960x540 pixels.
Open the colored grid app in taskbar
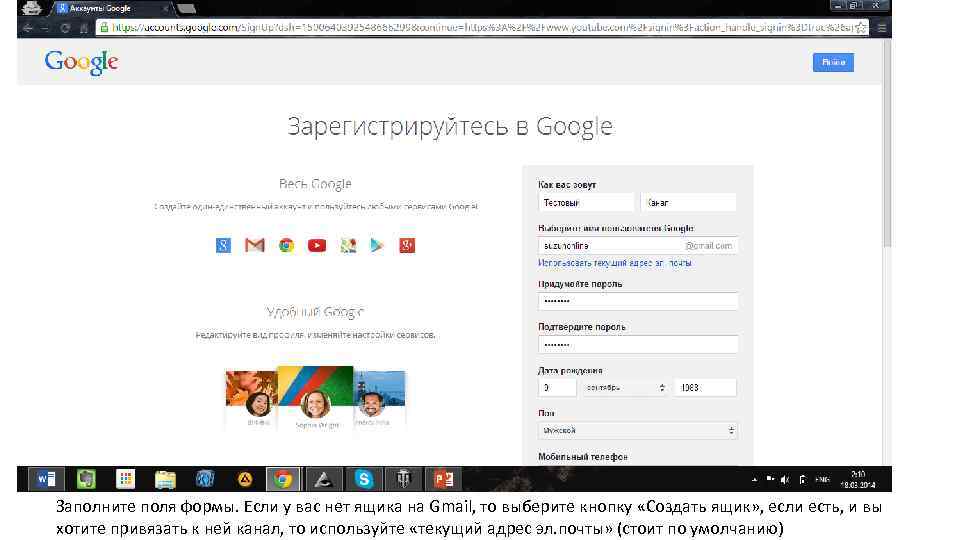click(126, 479)
